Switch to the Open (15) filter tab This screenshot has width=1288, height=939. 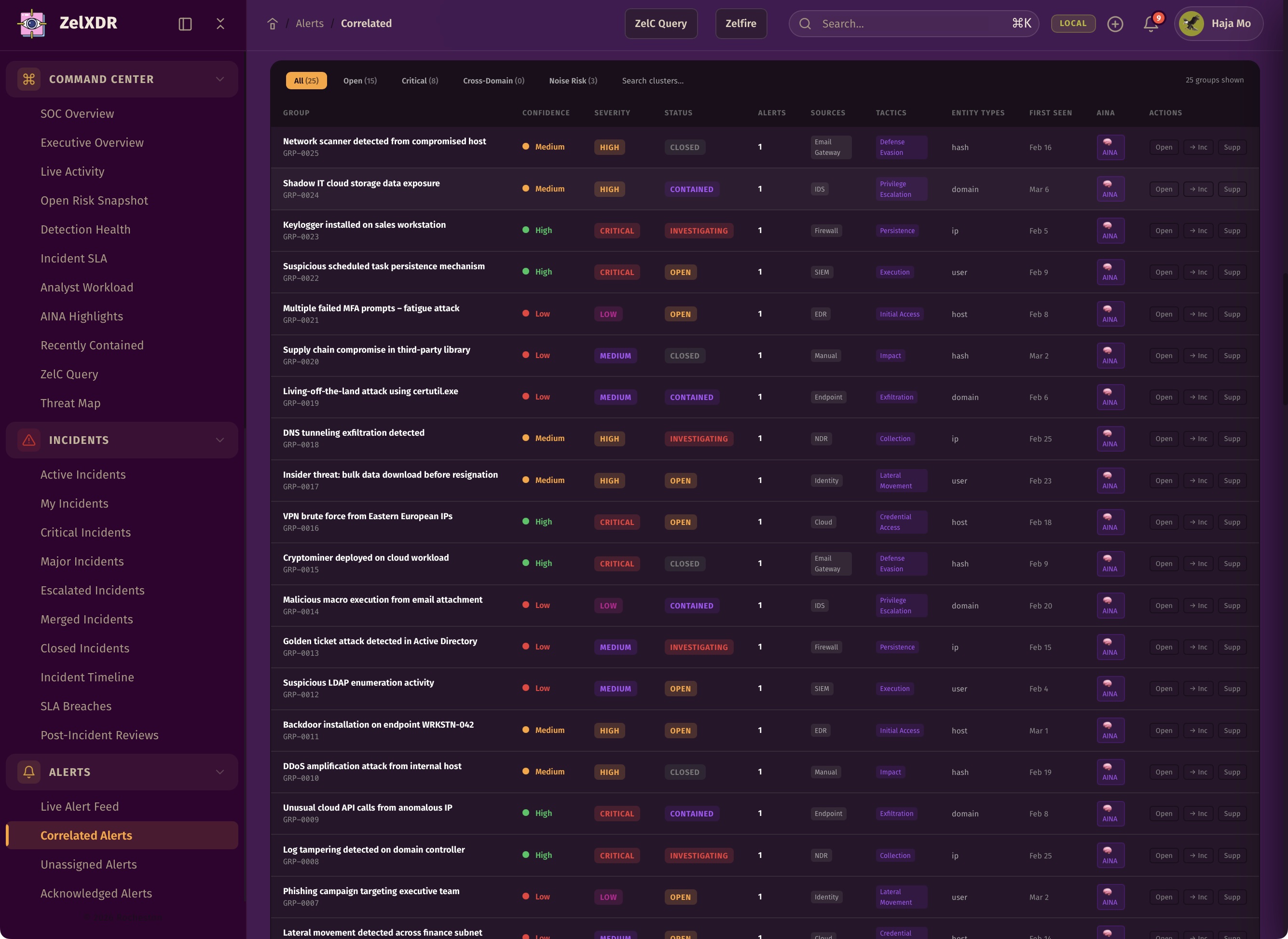coord(360,81)
